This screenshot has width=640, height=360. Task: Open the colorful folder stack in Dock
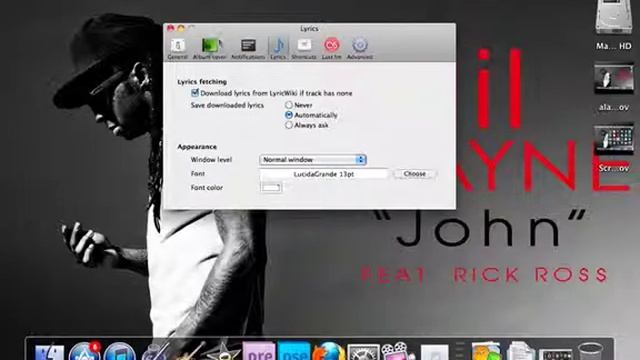487,352
